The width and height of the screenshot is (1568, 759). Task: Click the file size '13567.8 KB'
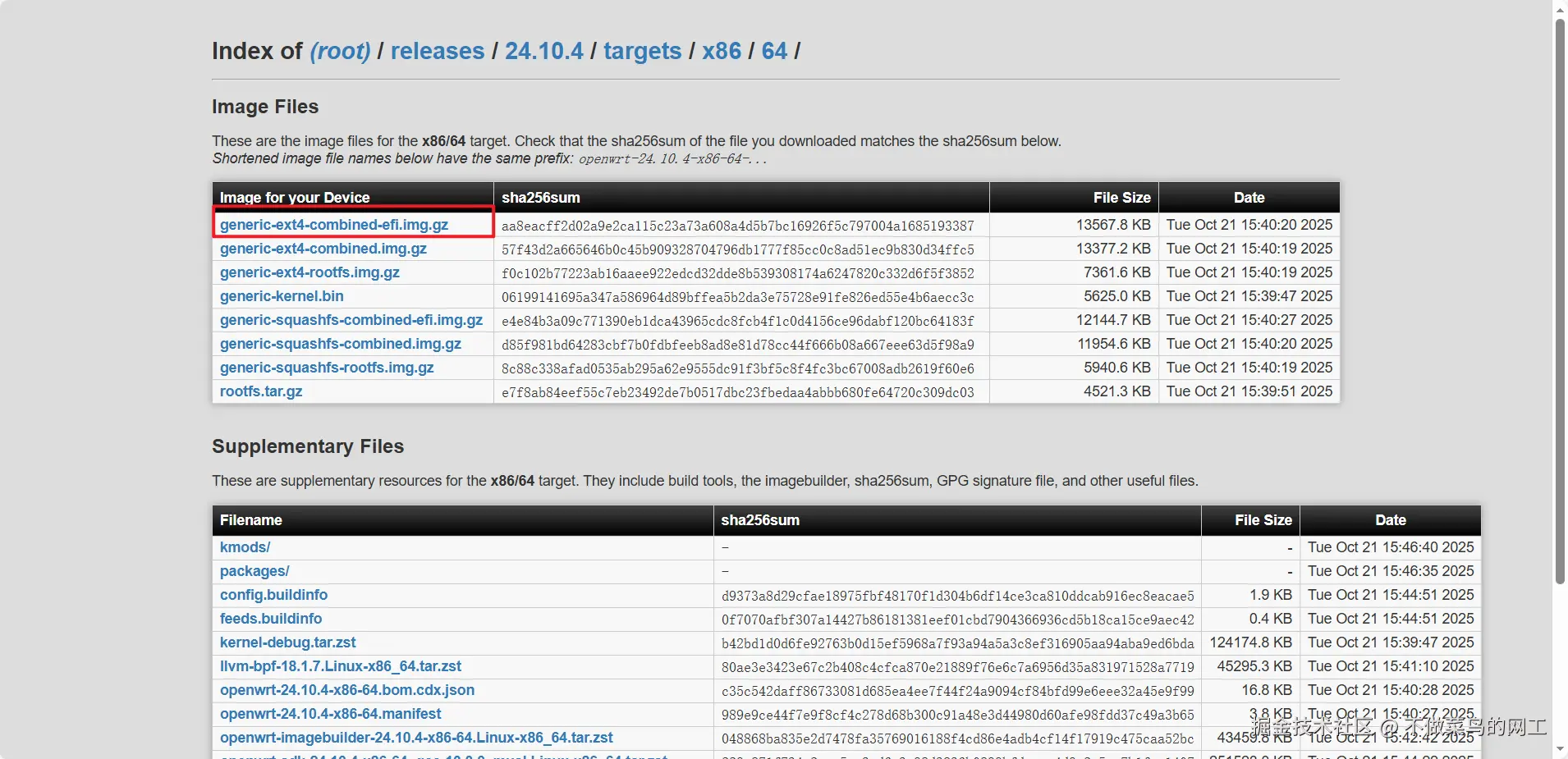(x=1113, y=225)
